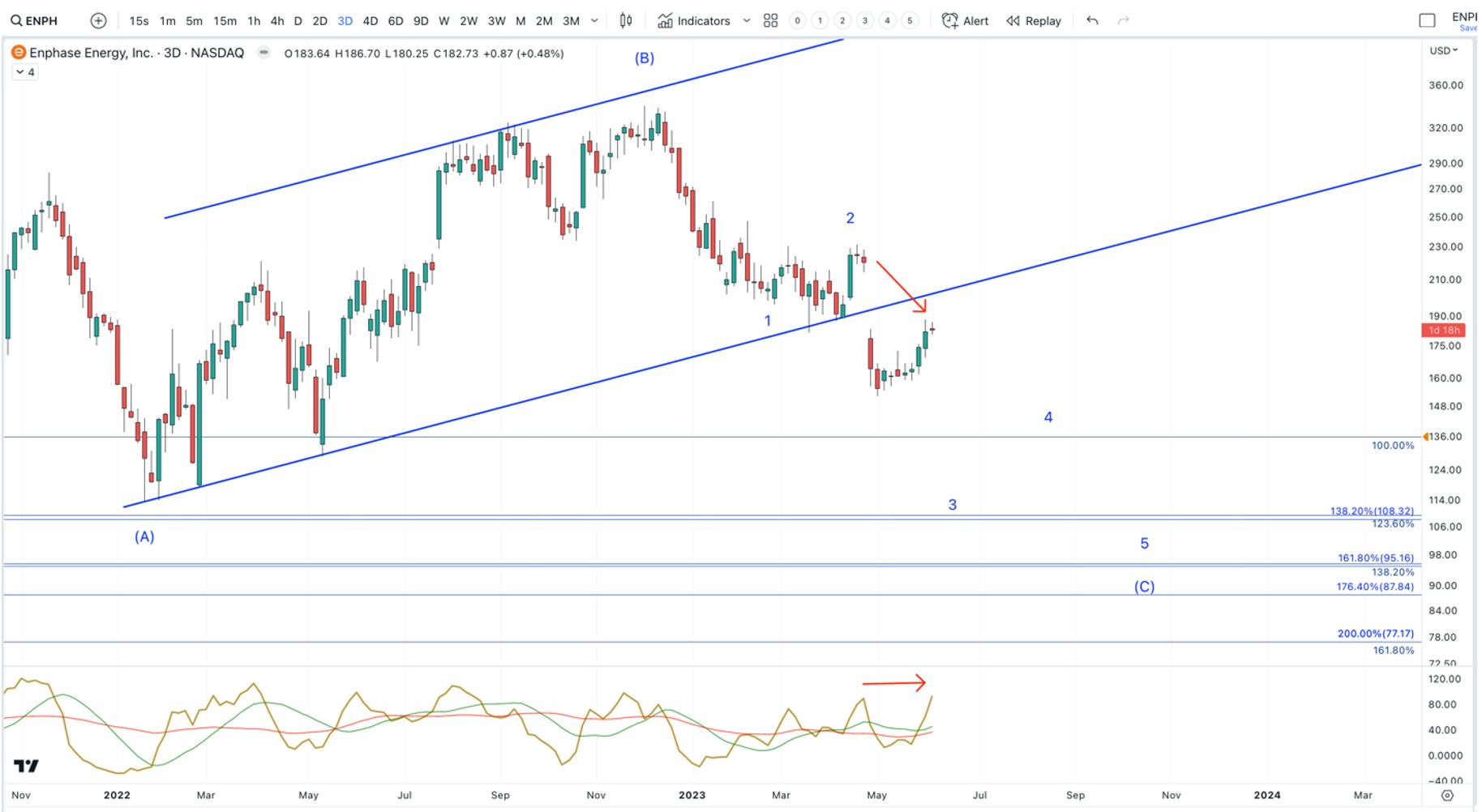Choose the 2W timeframe
Image resolution: width=1482 pixels, height=812 pixels.
(469, 20)
